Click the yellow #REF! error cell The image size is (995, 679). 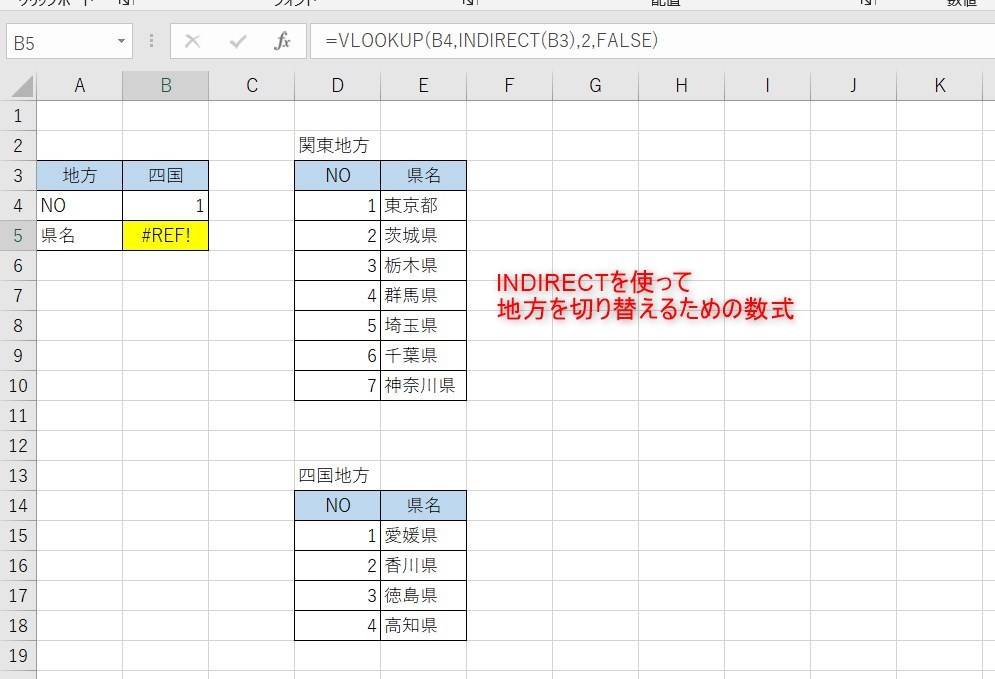(166, 235)
